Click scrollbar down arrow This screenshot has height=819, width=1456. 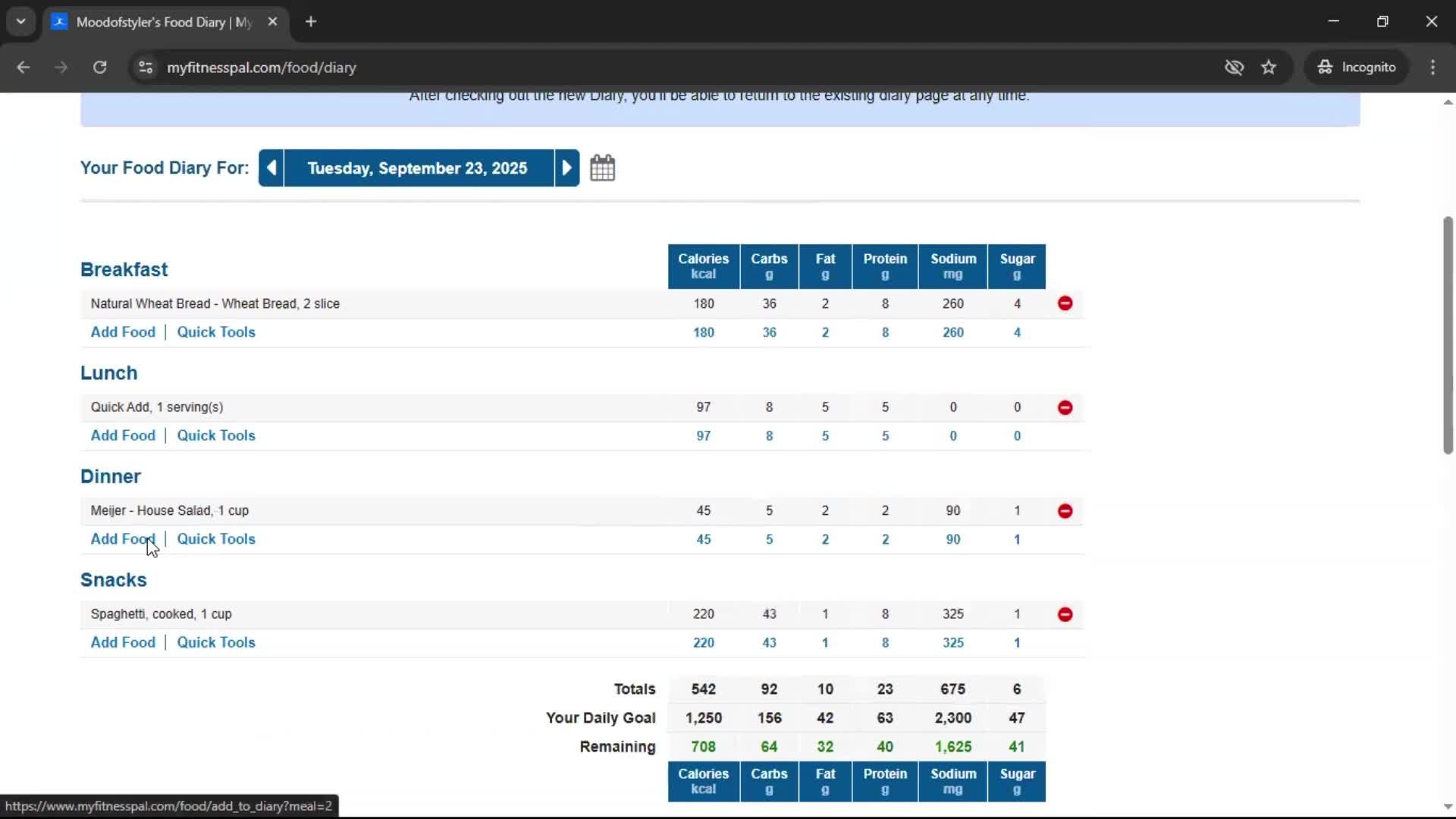point(1448,807)
